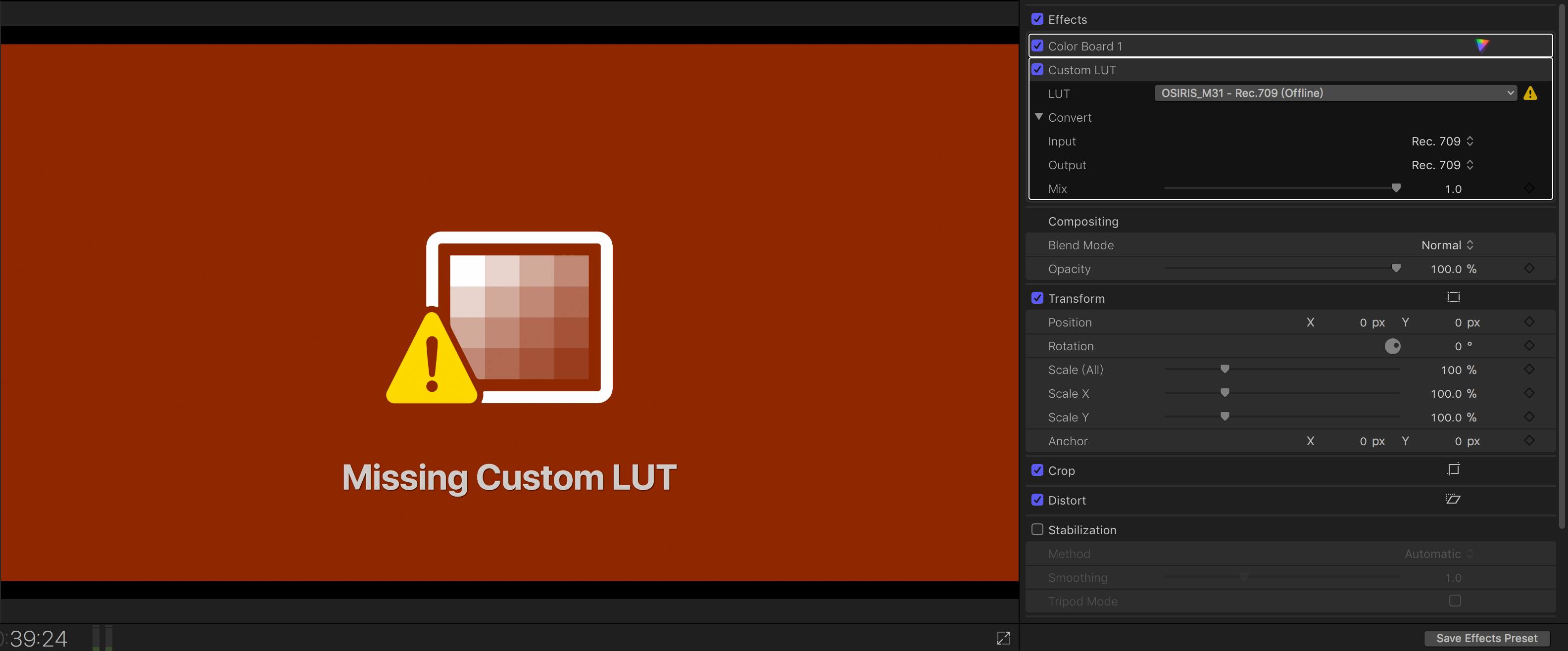The width and height of the screenshot is (1568, 651).
Task: Click the Rotation value 0 °
Action: (1463, 346)
